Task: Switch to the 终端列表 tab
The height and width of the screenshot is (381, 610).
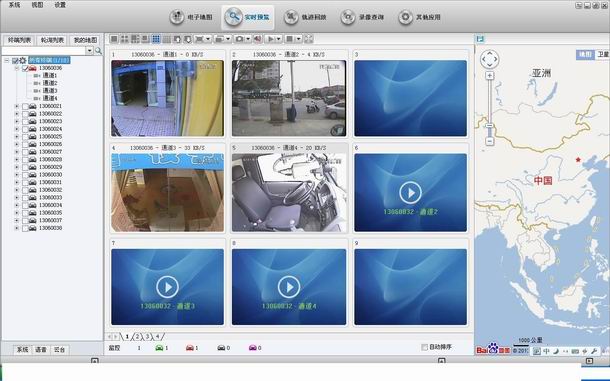Action: click(x=19, y=40)
